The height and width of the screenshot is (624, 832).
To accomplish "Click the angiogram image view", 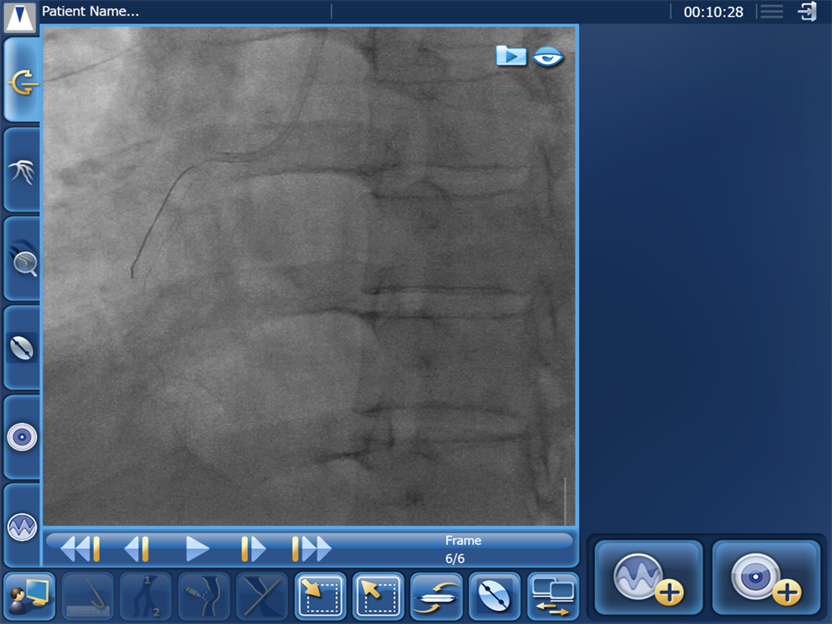I will click(309, 276).
